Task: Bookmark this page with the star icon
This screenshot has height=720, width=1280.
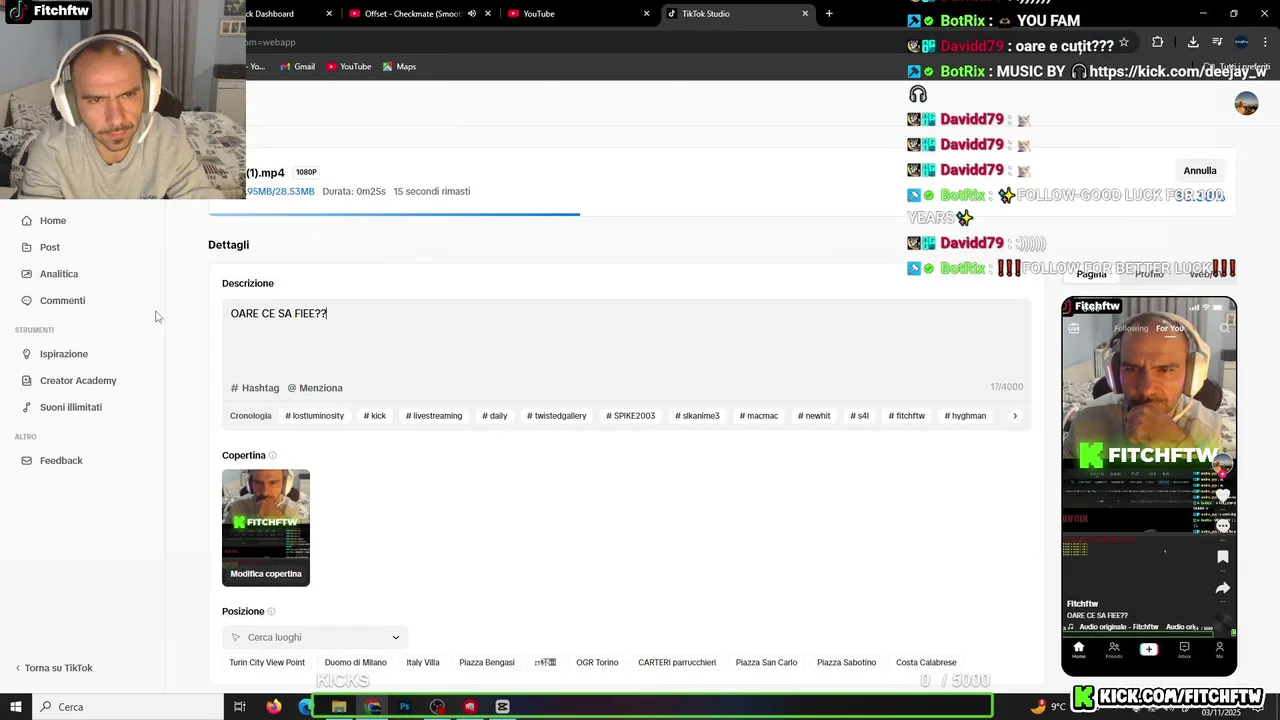Action: coord(1124,42)
